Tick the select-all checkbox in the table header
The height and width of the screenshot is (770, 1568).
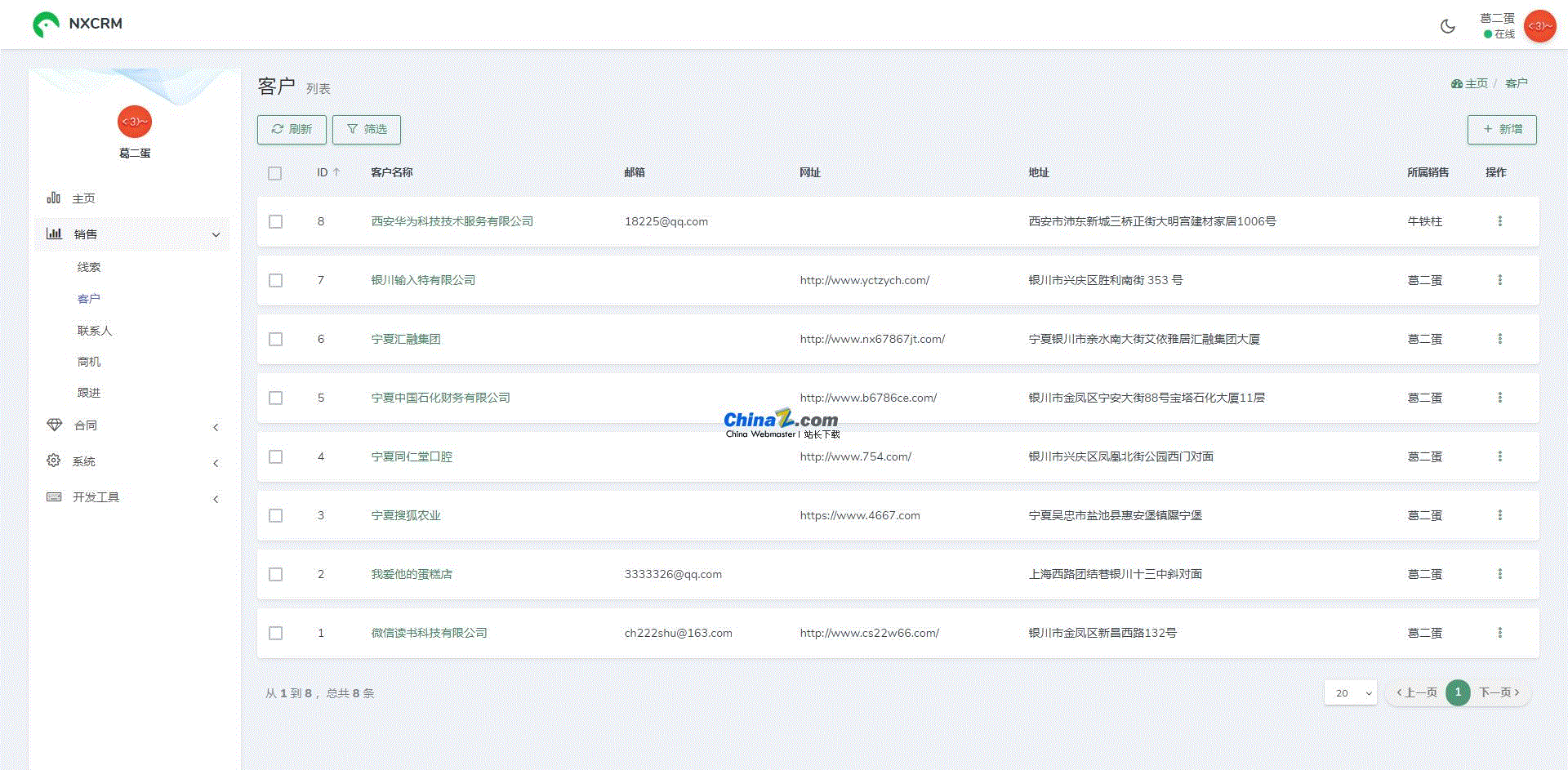click(275, 173)
